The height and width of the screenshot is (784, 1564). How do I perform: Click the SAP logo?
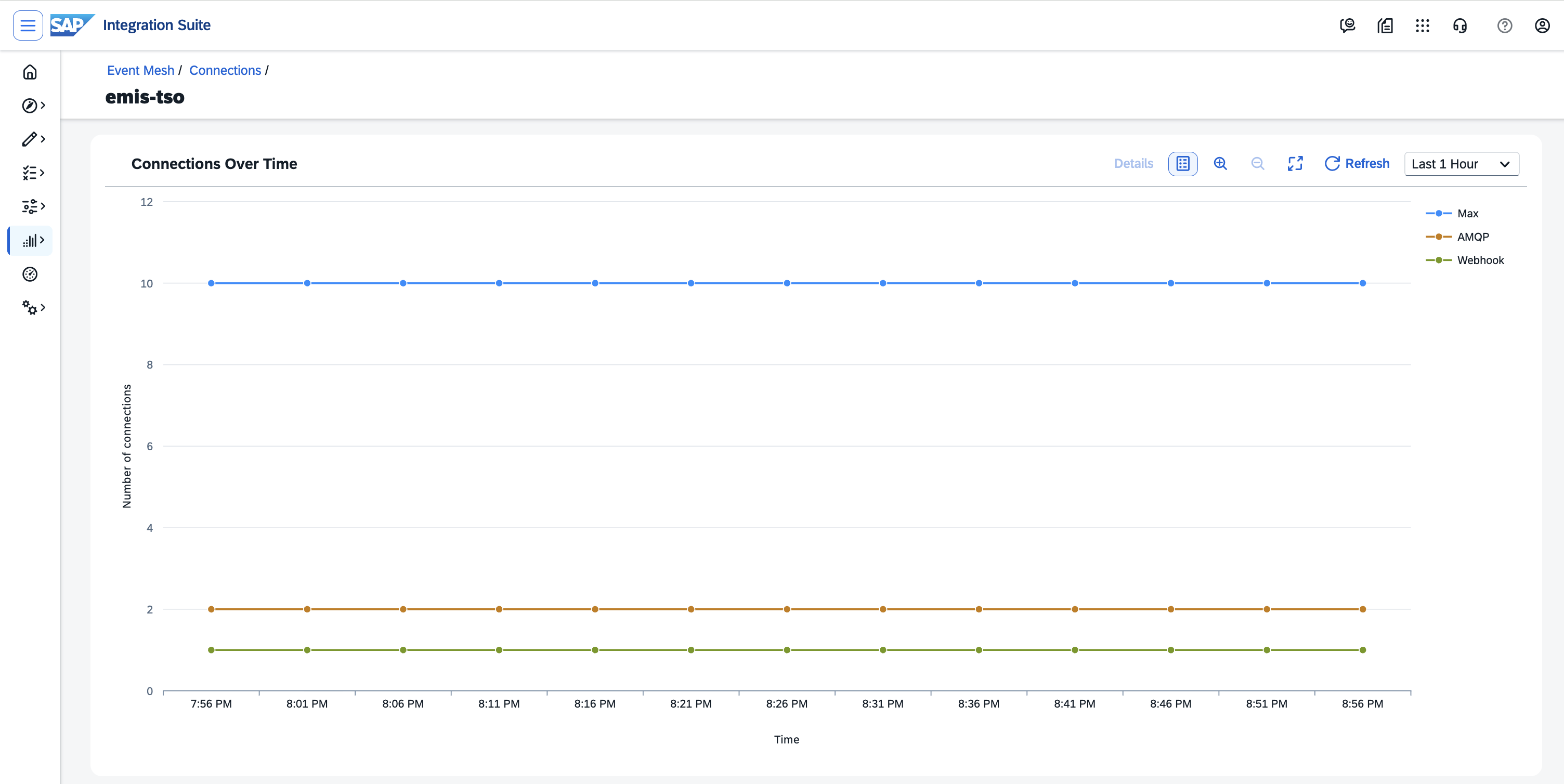(72, 25)
